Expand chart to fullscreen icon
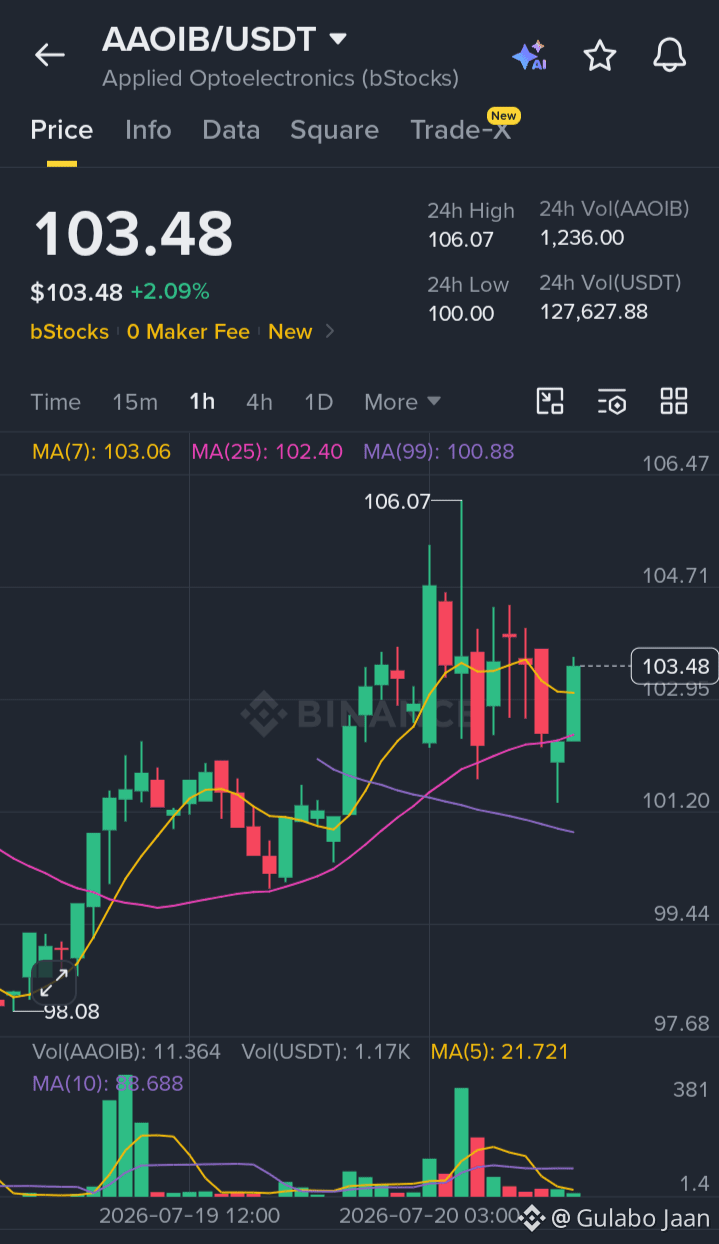Viewport: 719px width, 1244px height. (54, 983)
